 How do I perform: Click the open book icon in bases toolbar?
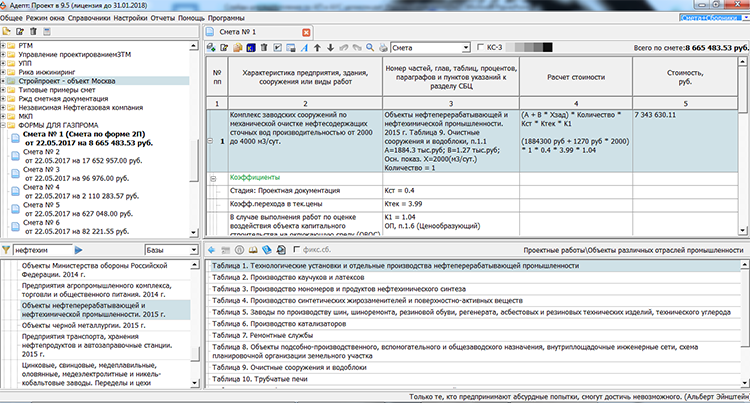pos(253,250)
